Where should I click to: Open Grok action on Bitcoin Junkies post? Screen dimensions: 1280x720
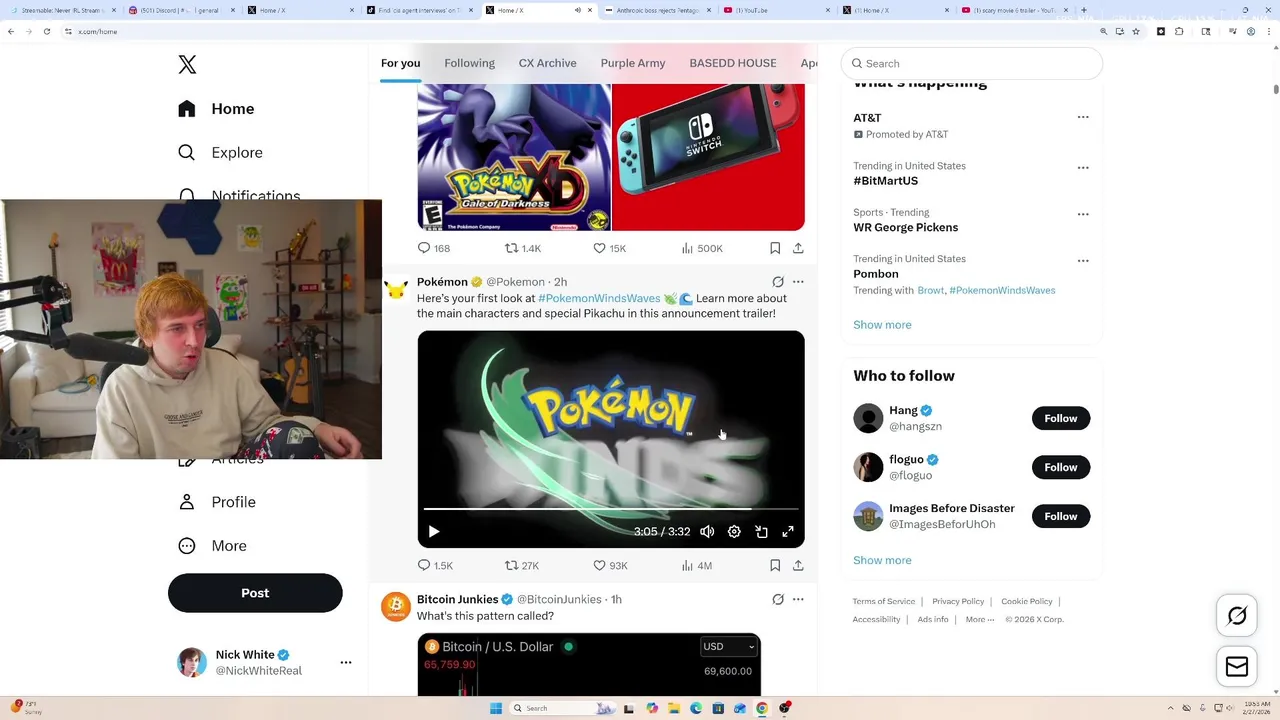click(778, 599)
